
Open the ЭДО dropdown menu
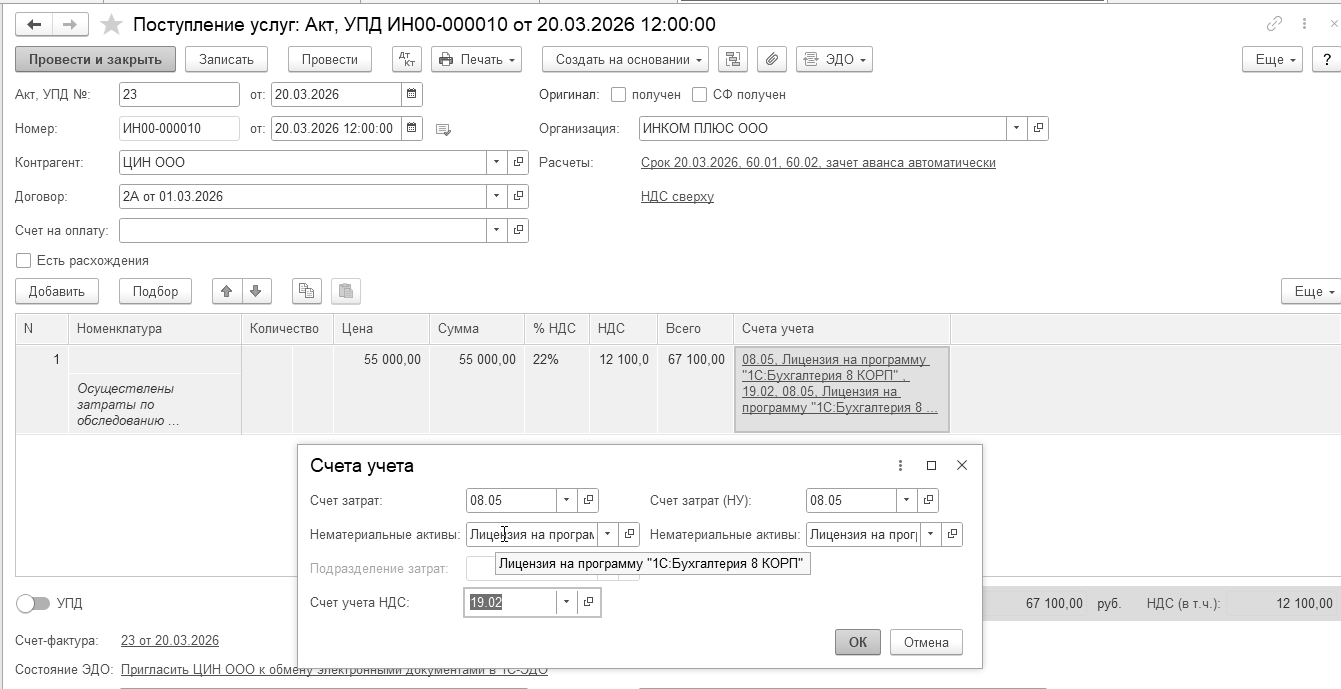click(834, 59)
